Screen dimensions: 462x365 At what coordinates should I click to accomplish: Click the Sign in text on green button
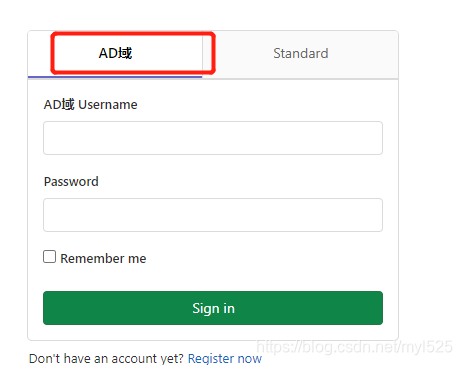[x=213, y=309]
